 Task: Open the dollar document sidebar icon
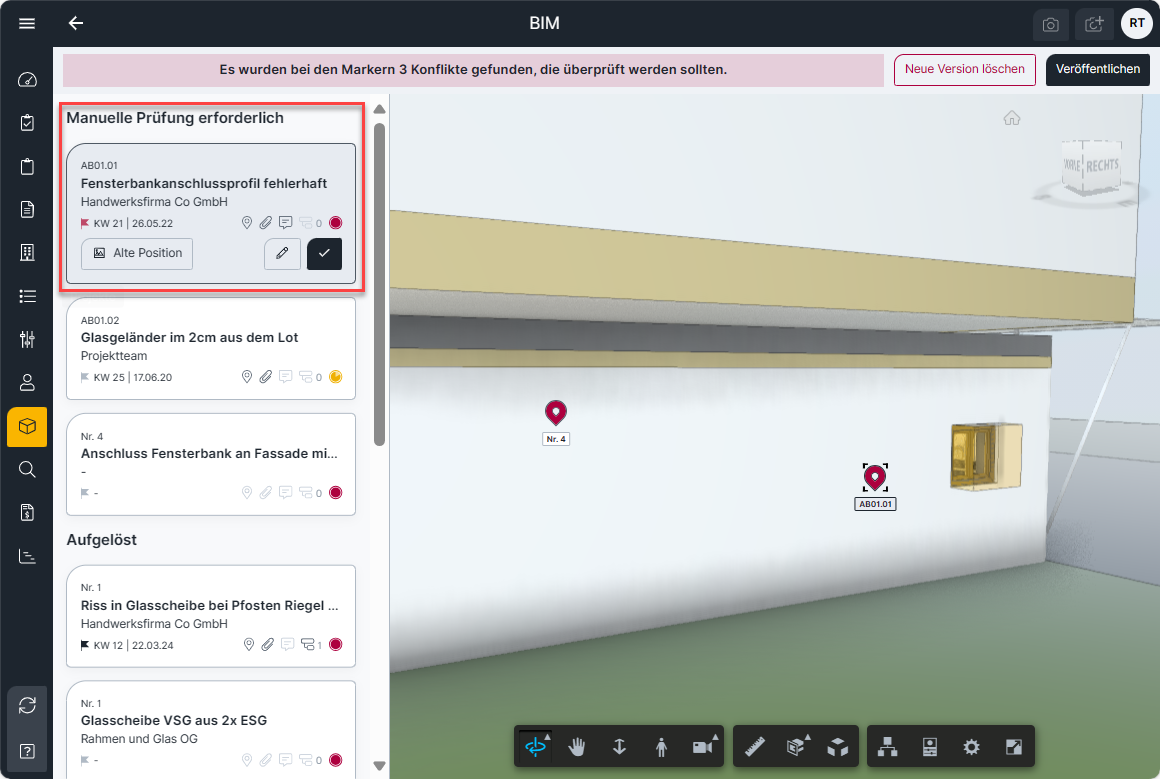click(27, 513)
